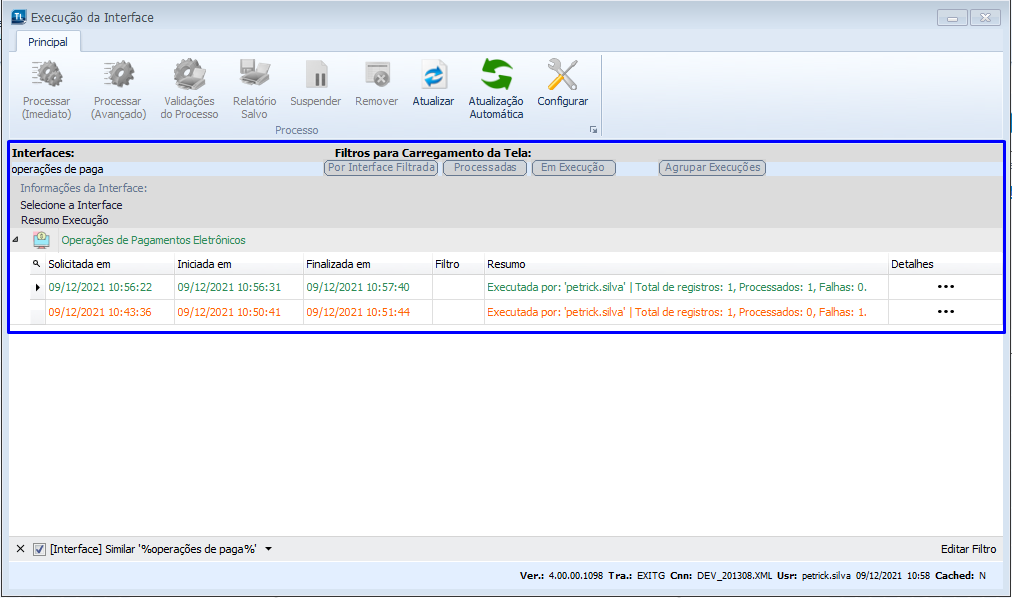
Task: Remove filter with the X button
Action: [x=21, y=549]
